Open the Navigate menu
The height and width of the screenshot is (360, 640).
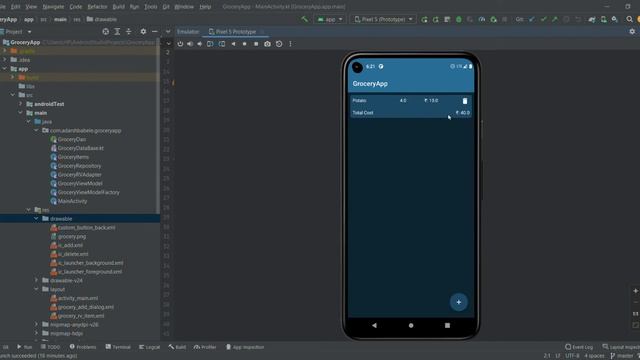click(x=53, y=7)
